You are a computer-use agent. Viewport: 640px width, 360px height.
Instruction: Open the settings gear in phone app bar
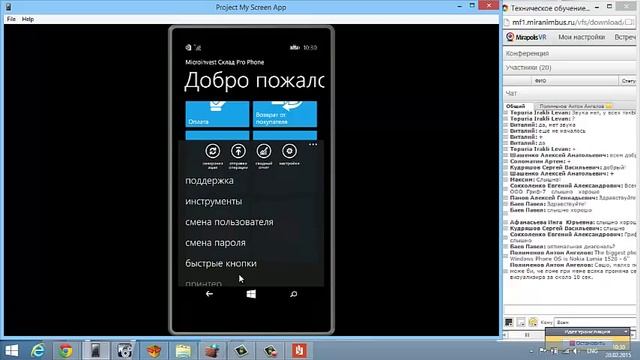point(289,151)
